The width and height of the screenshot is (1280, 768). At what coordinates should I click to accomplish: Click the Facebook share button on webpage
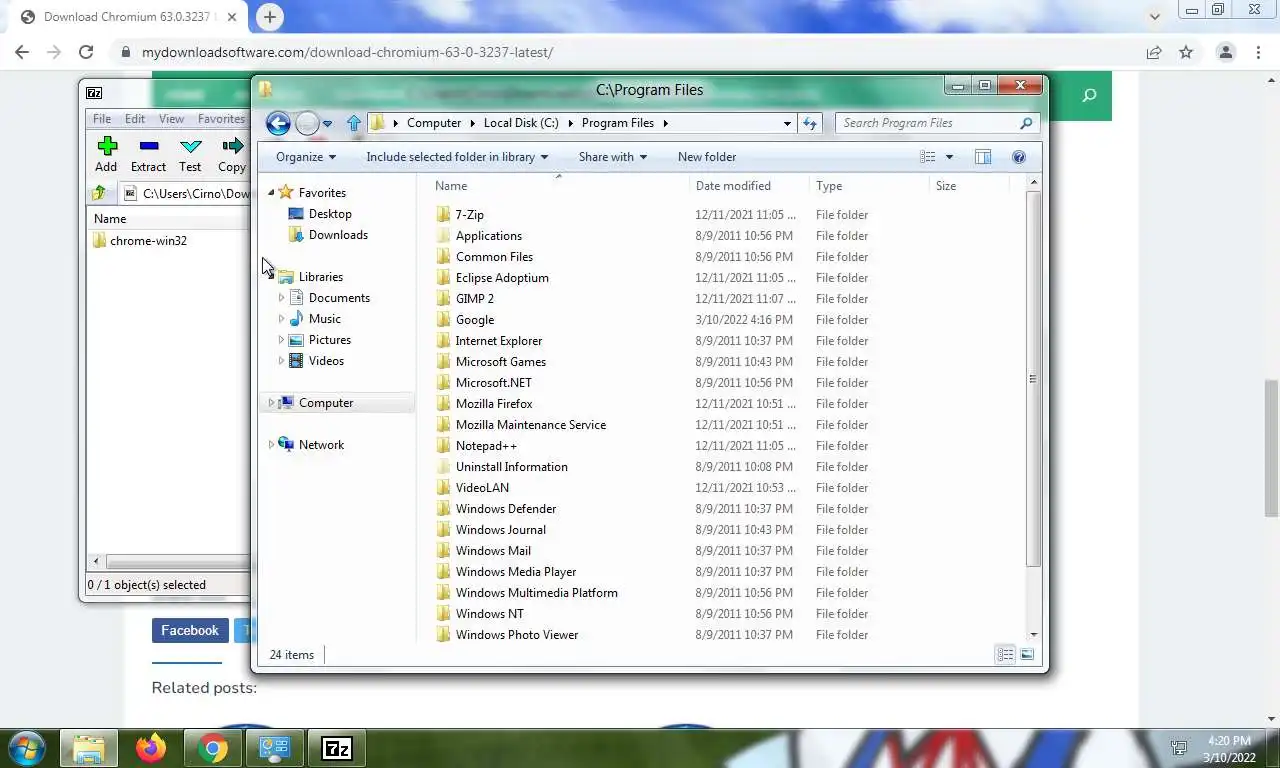pyautogui.click(x=190, y=630)
